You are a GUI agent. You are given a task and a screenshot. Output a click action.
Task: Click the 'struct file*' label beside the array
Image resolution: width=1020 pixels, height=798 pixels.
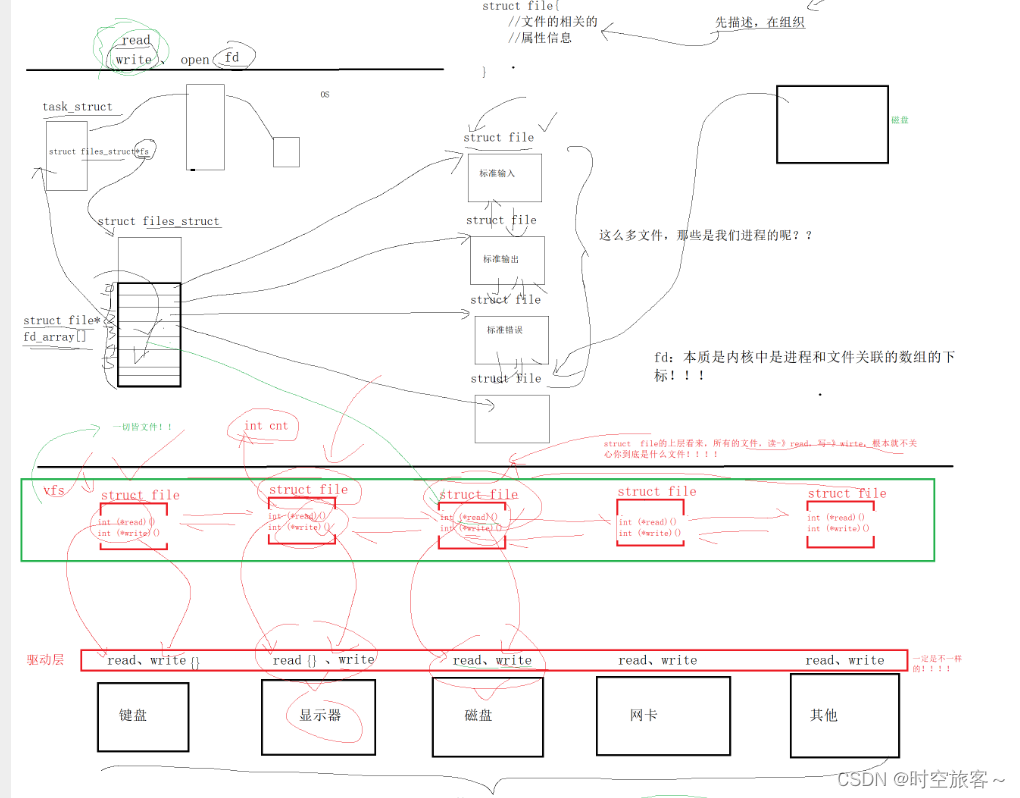click(x=62, y=321)
